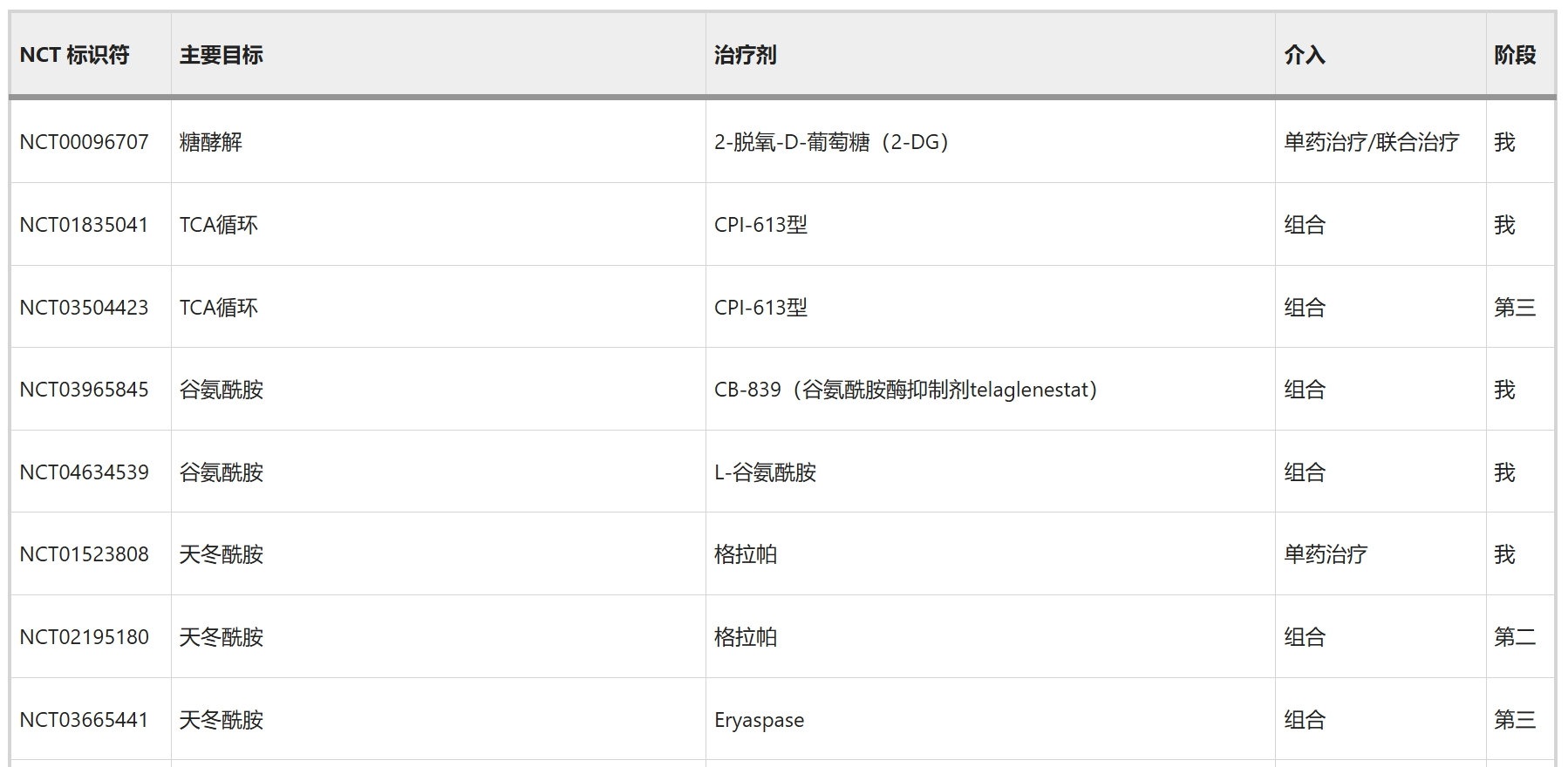The height and width of the screenshot is (767, 1568).
Task: Click the NCT 标识符 column header
Action: point(74,55)
